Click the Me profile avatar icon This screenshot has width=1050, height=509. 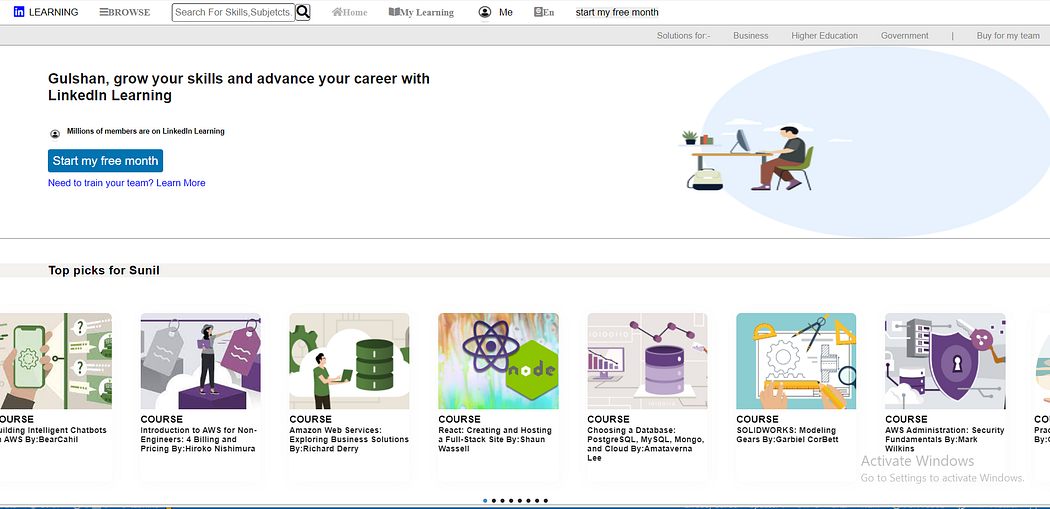pyautogui.click(x=485, y=12)
